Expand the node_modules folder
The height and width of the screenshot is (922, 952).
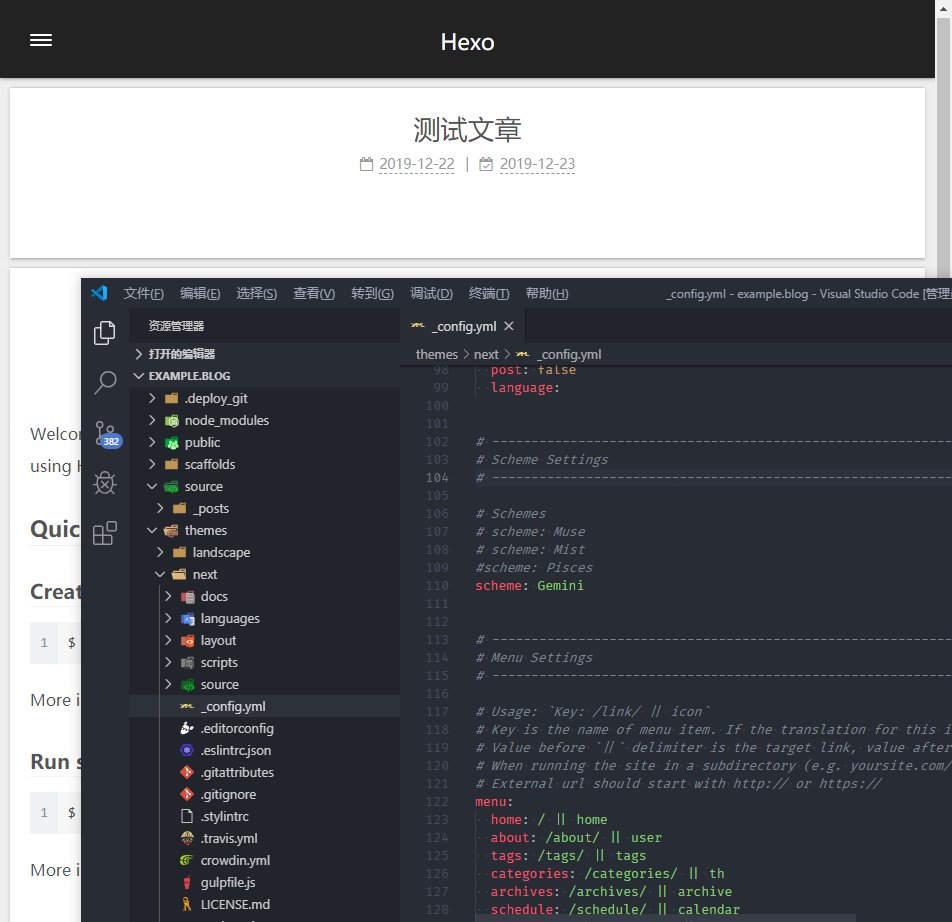(226, 420)
